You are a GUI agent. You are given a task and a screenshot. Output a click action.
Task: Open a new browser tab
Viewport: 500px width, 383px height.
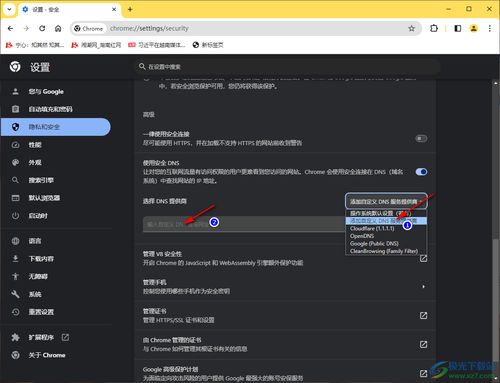[x=130, y=9]
